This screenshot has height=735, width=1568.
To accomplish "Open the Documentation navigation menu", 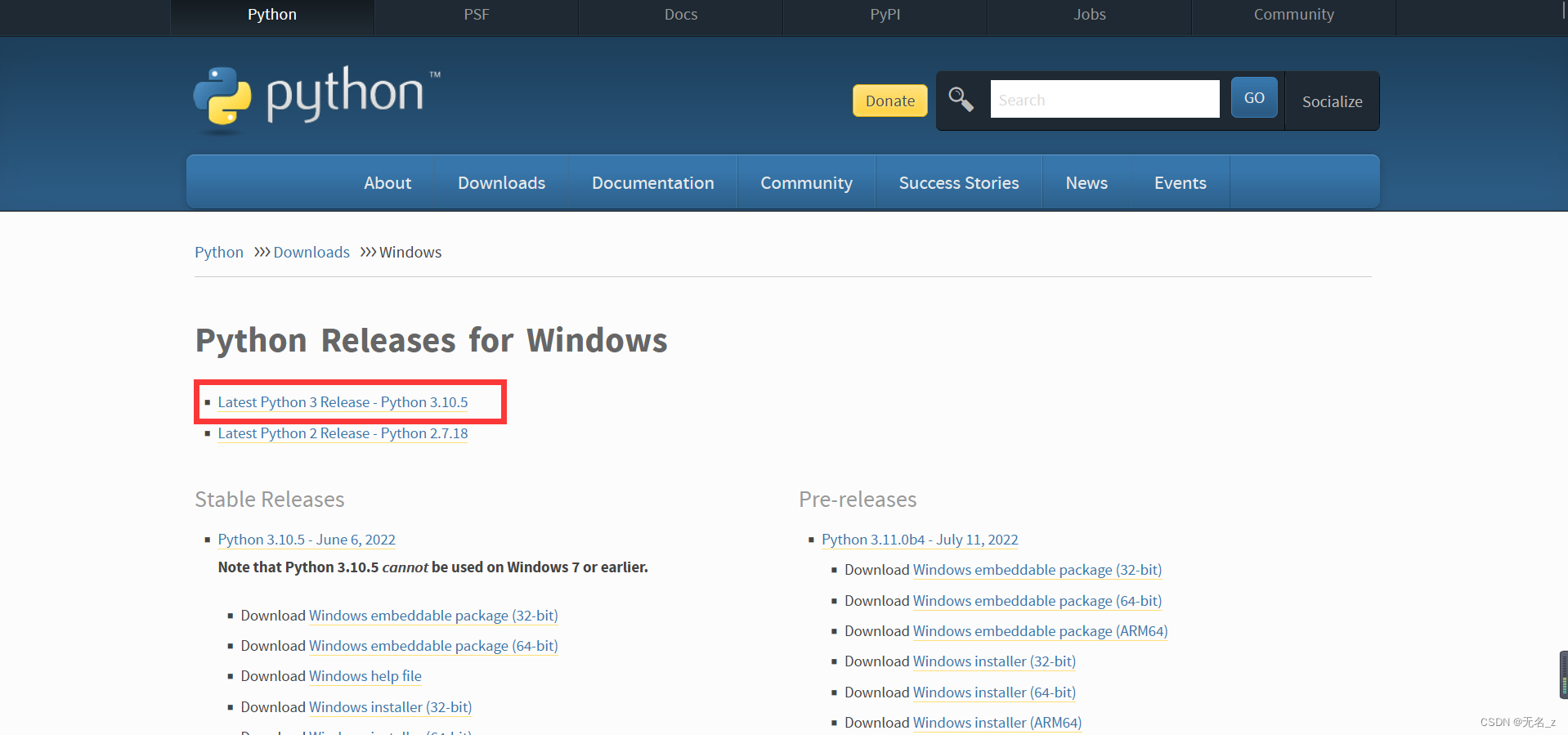I will click(x=653, y=183).
